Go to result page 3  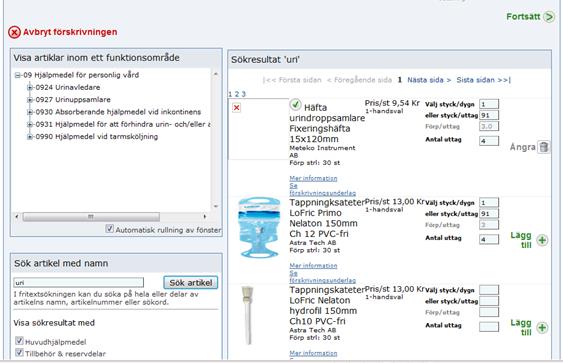click(243, 94)
